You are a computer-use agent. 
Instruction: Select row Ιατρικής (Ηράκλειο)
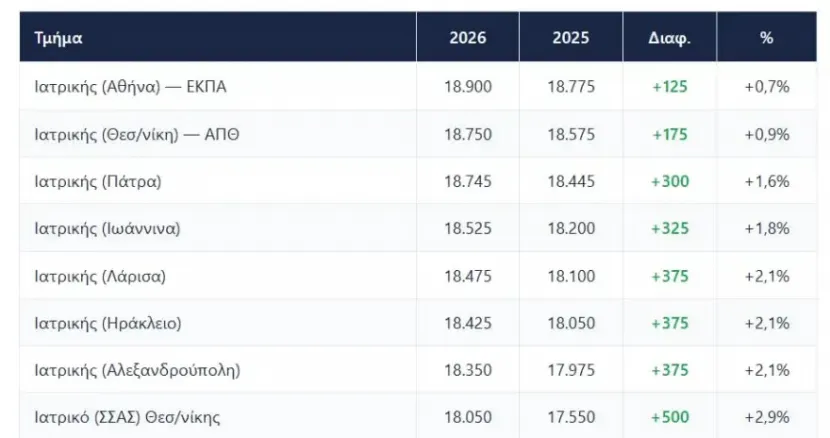pos(418,323)
